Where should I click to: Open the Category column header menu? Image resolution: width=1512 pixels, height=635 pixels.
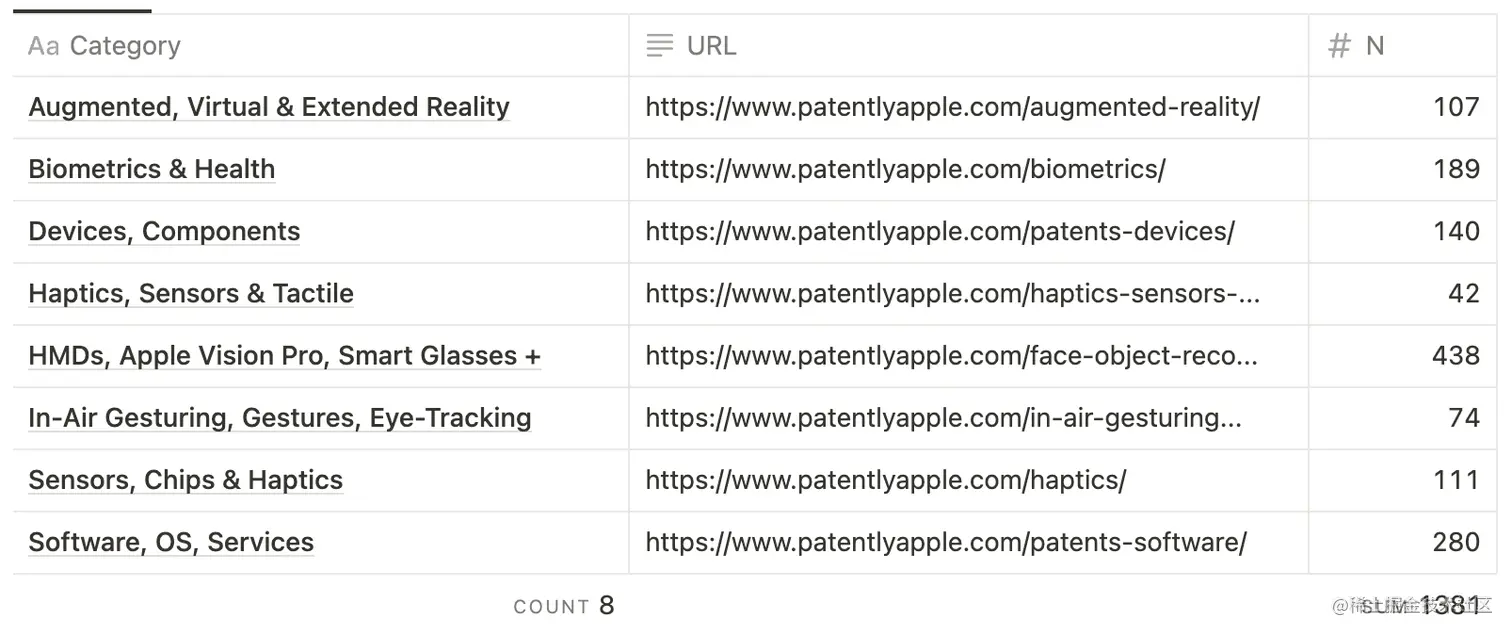click(125, 46)
